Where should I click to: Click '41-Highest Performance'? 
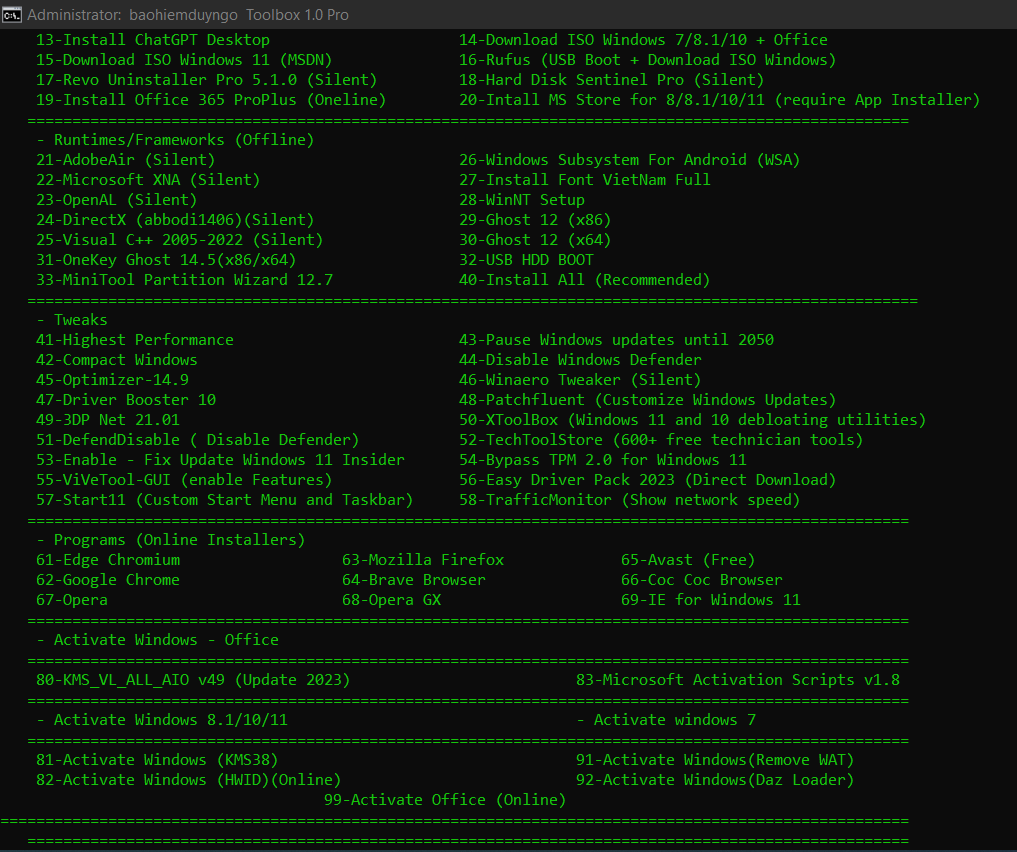point(134,340)
